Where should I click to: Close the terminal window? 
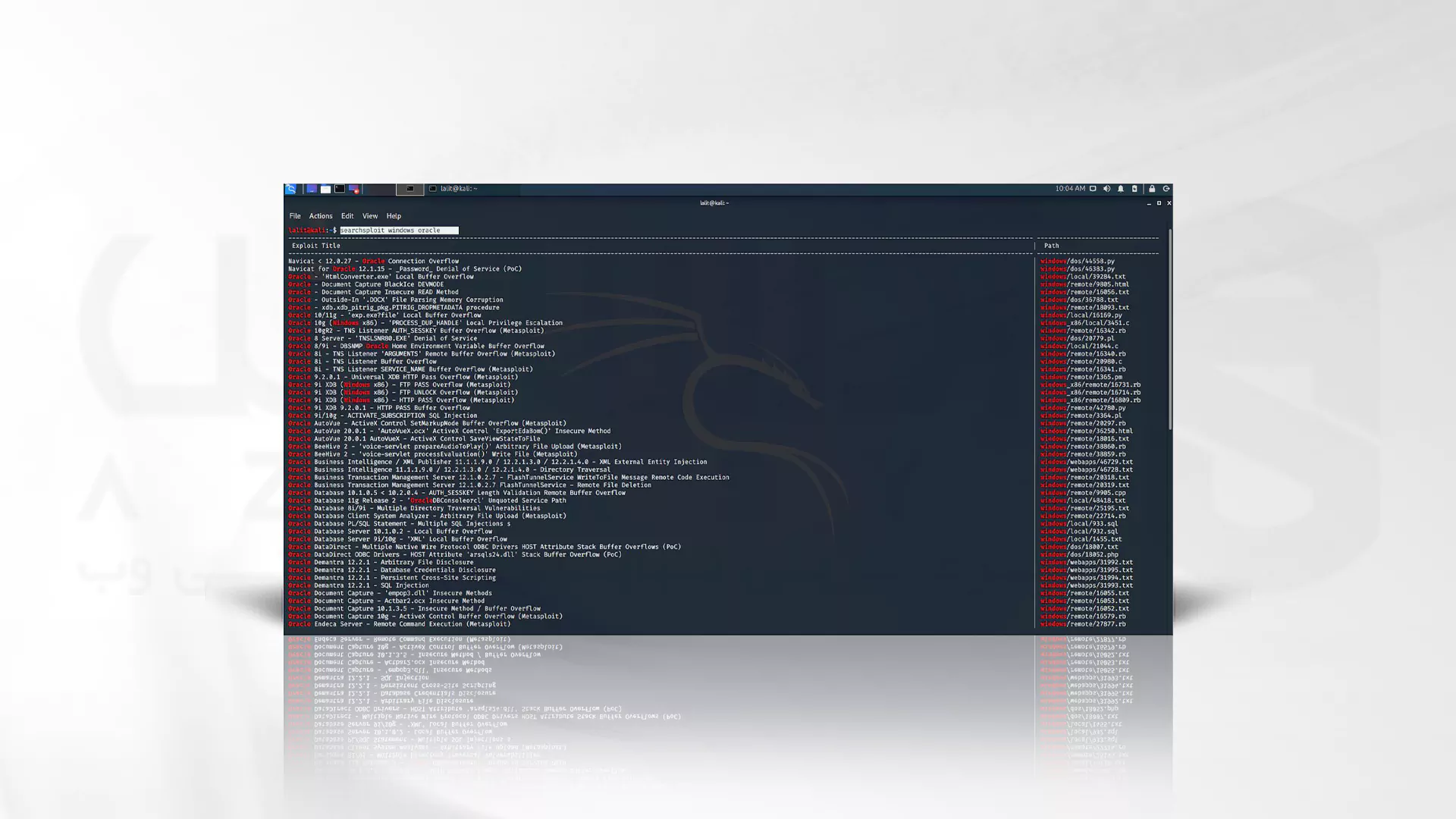coord(1169,203)
